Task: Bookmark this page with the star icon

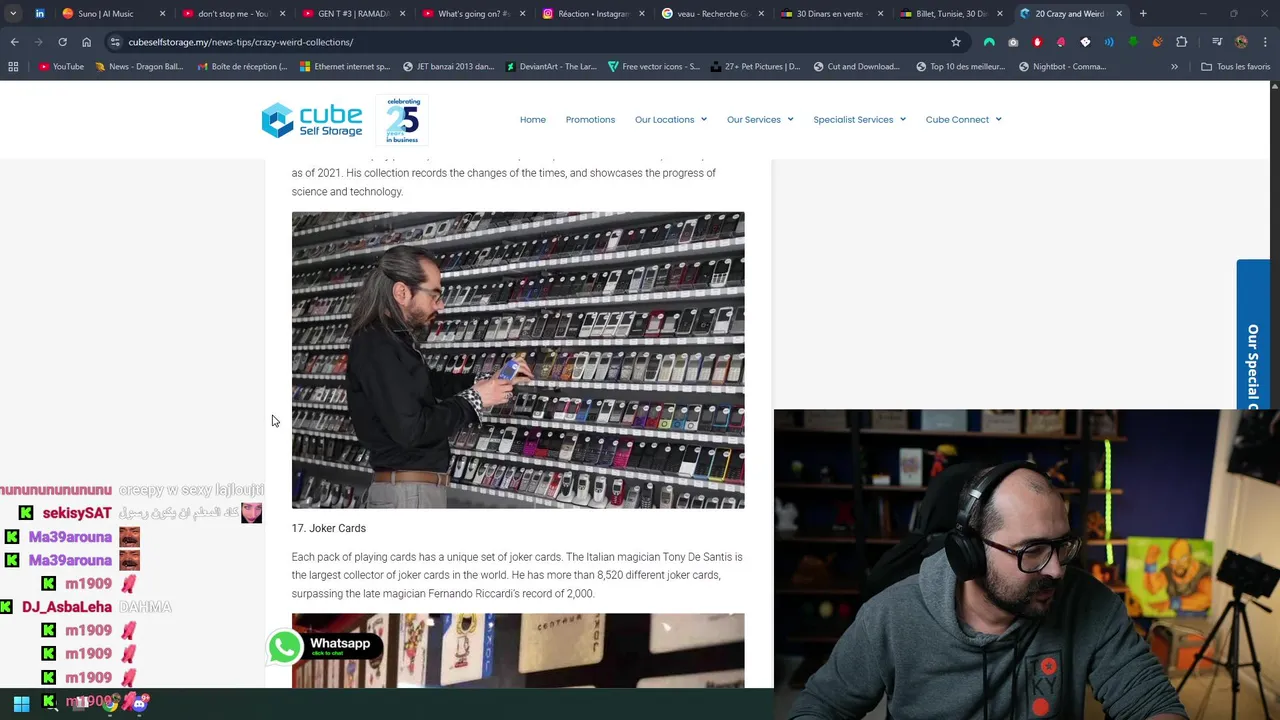Action: tap(956, 42)
